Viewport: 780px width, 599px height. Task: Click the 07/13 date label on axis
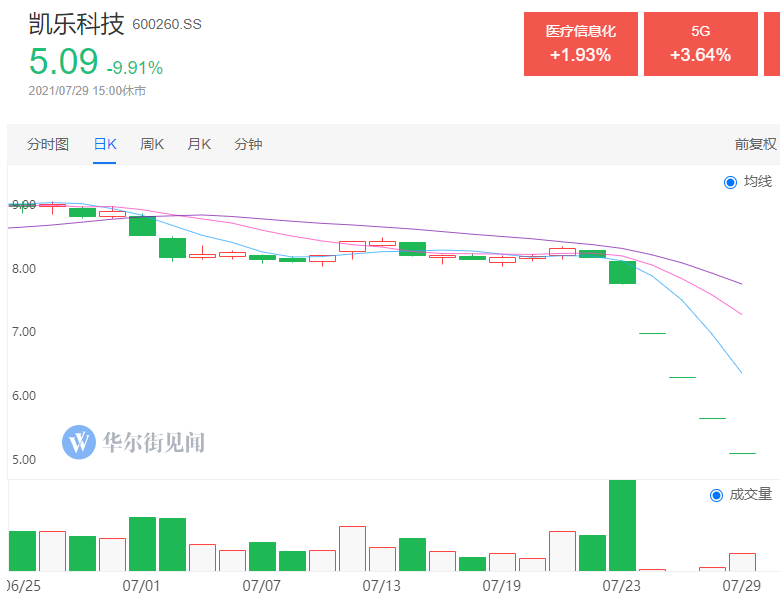[x=381, y=585]
